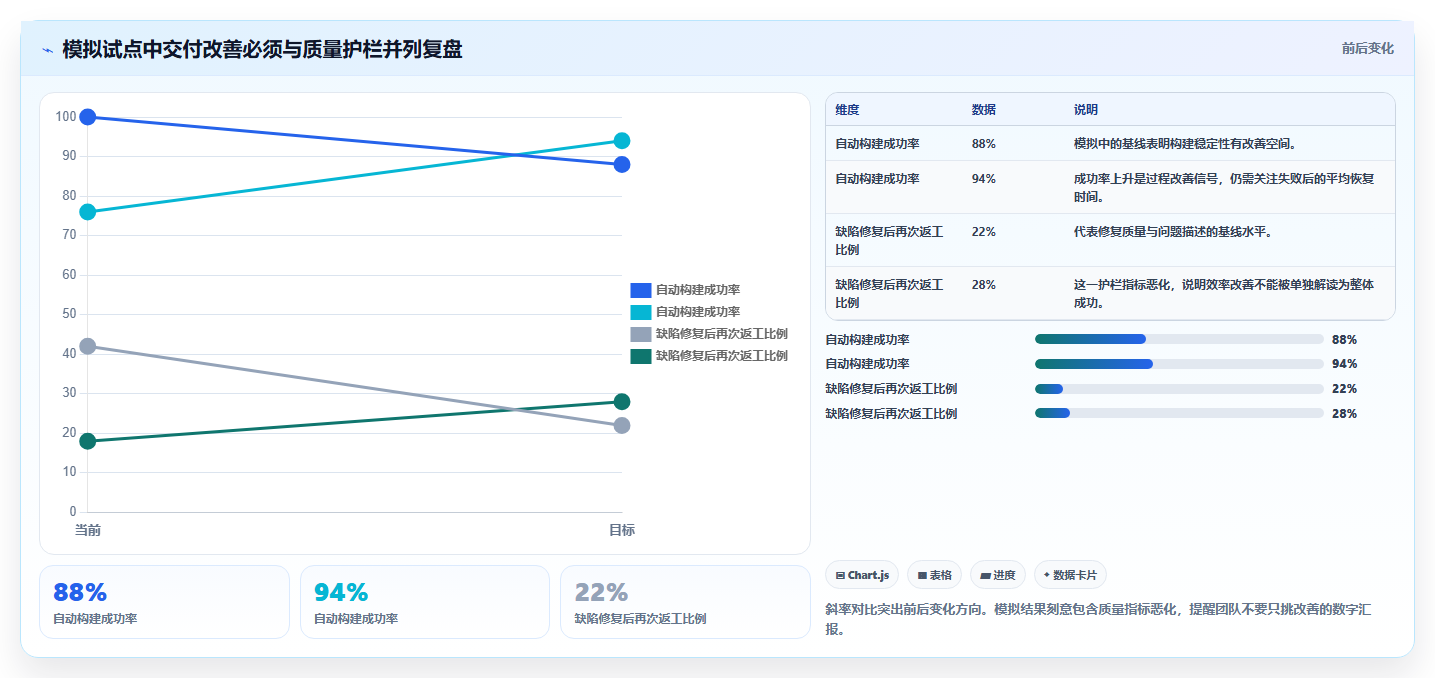
Task: Click the diamond icon in the 数据卡片 chip
Action: click(1046, 575)
